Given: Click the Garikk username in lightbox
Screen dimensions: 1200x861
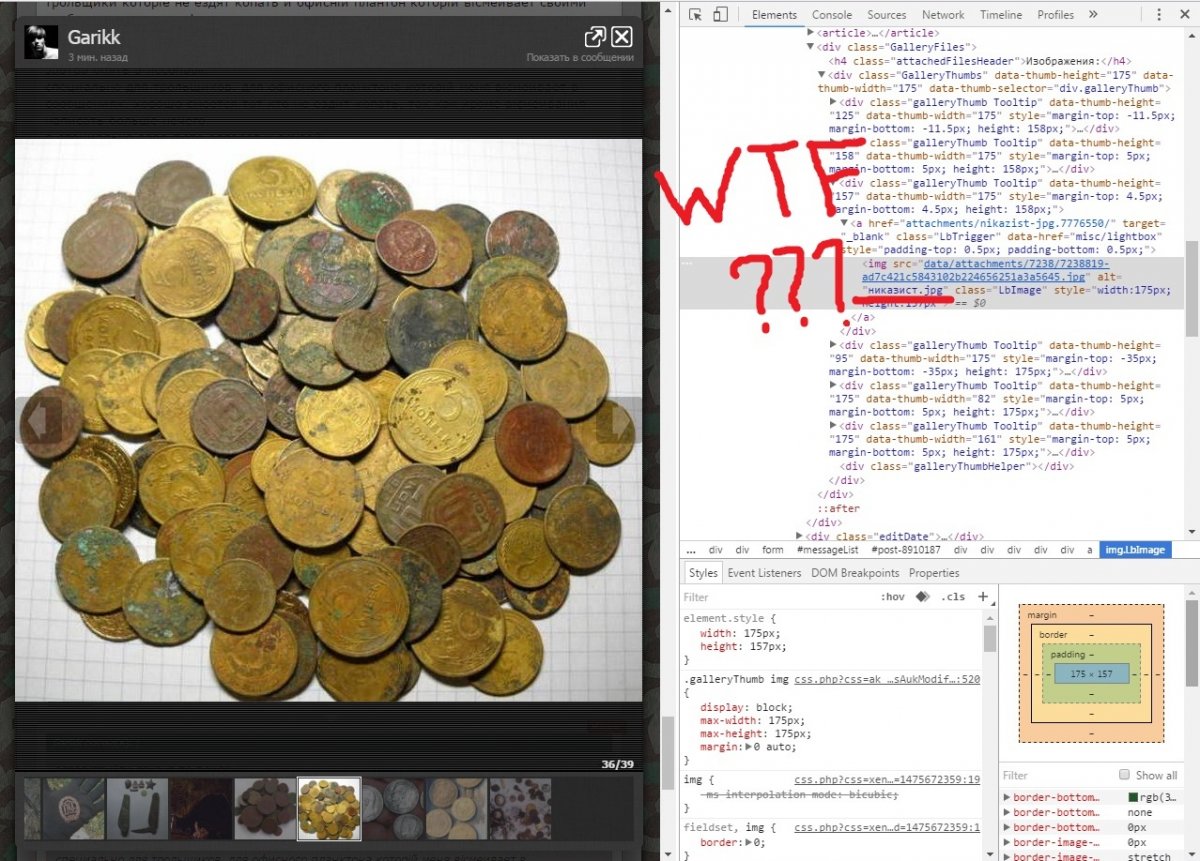Looking at the screenshot, I should coord(94,37).
